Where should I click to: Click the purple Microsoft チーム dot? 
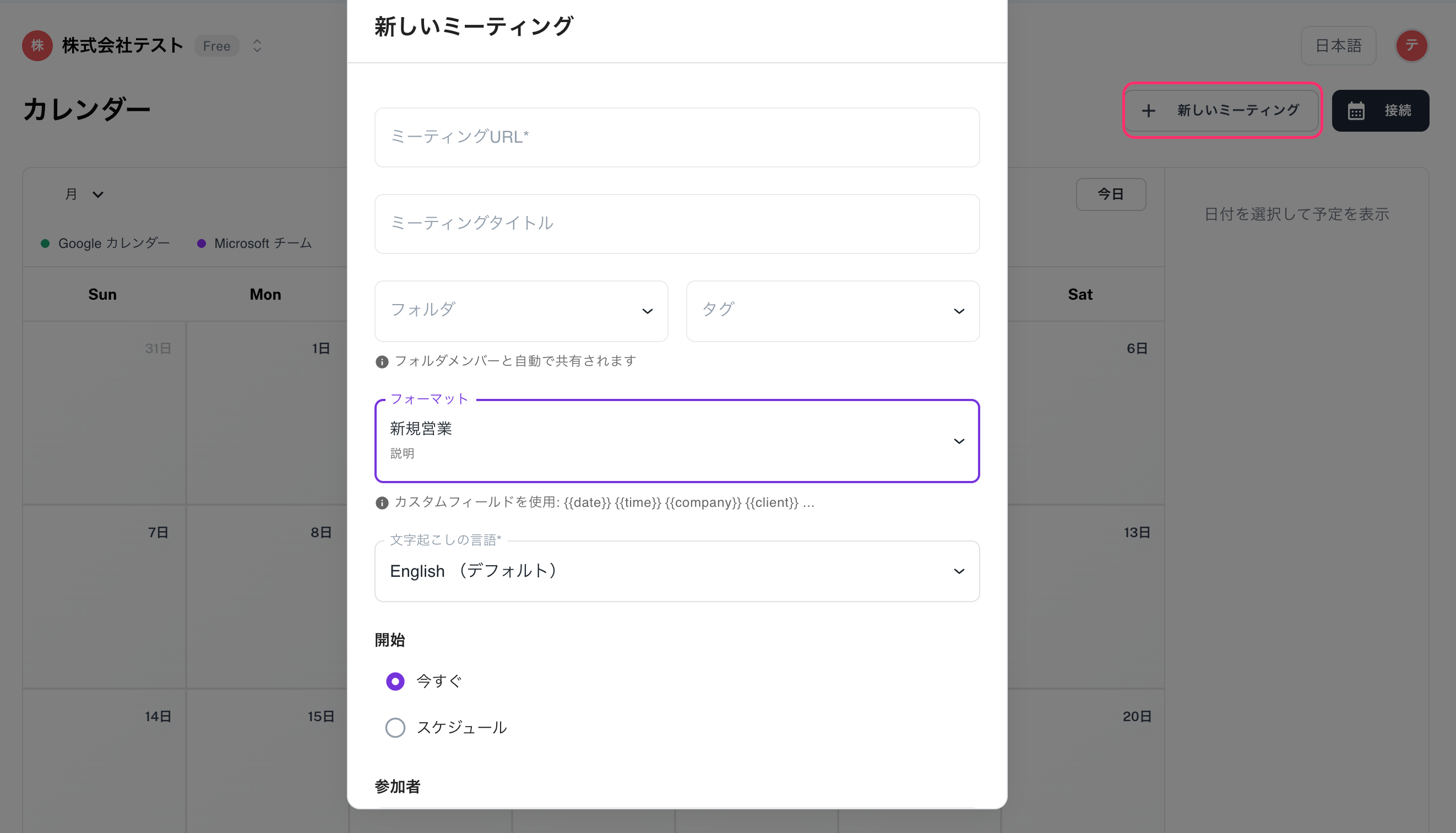202,244
